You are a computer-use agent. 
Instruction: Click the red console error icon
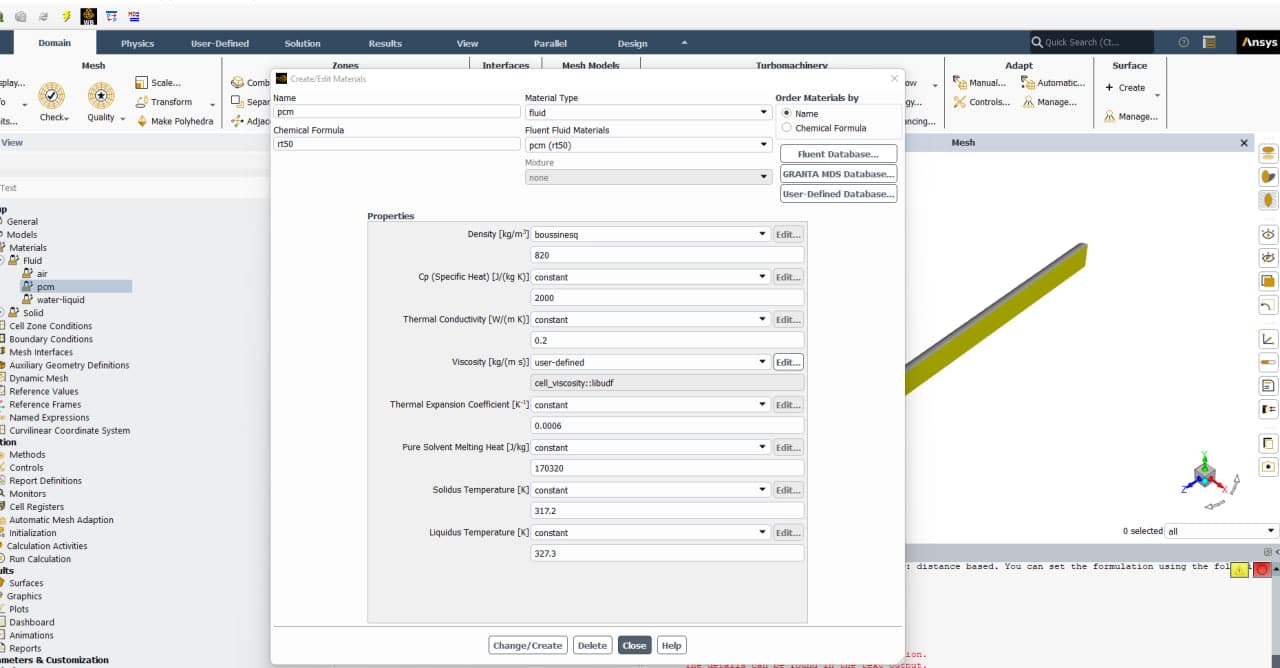(x=1262, y=569)
